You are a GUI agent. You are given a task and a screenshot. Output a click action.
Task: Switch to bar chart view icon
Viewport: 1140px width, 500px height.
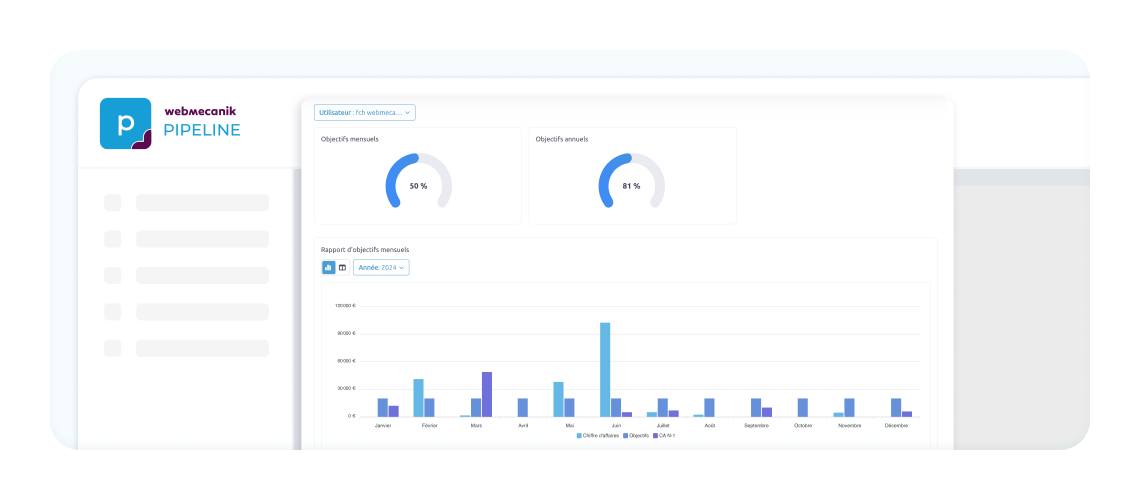pos(329,267)
